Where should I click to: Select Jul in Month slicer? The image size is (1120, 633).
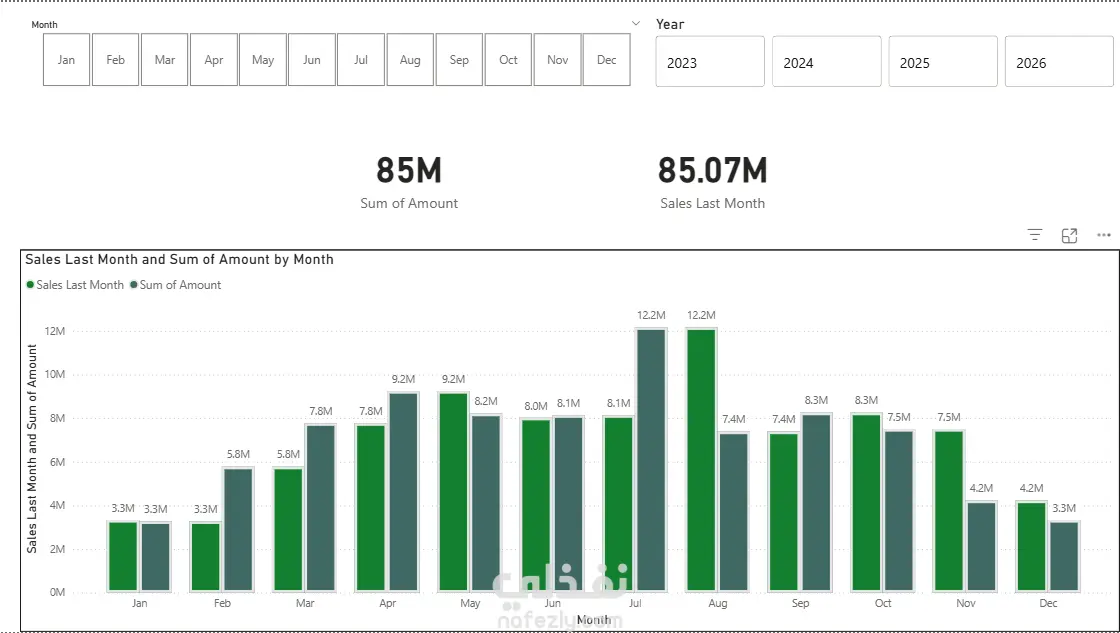[x=361, y=60]
